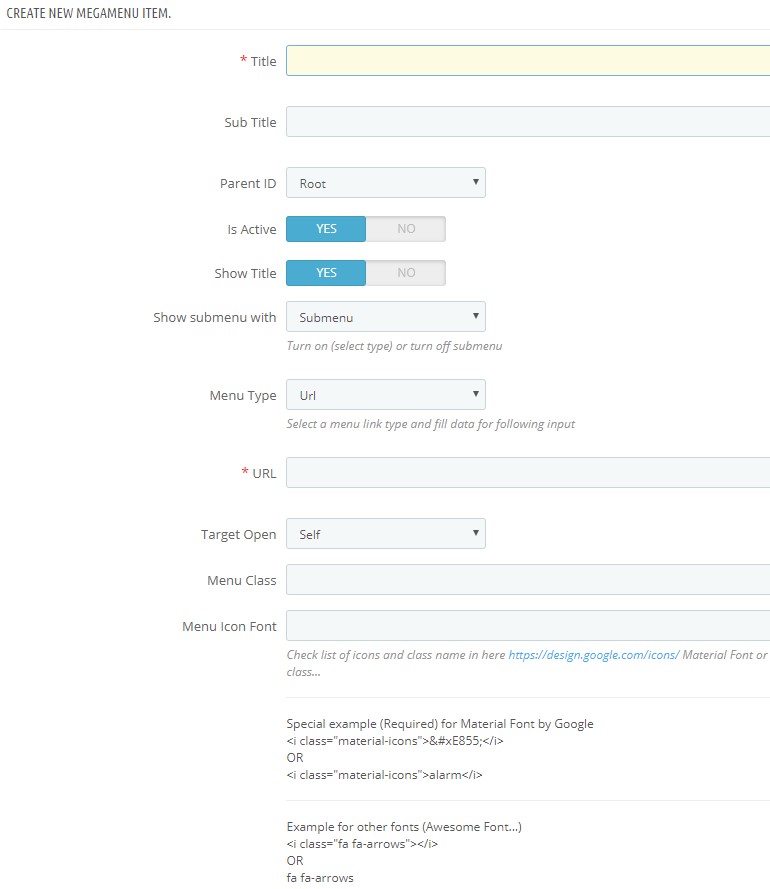Screen dimensions: 770x889
Task: Click the Sub Title label
Action: pos(250,122)
